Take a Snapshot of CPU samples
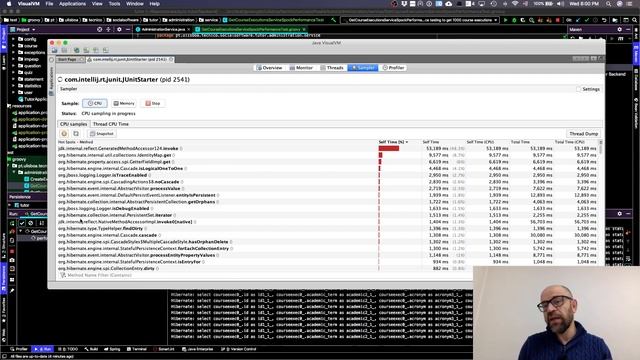 102,133
